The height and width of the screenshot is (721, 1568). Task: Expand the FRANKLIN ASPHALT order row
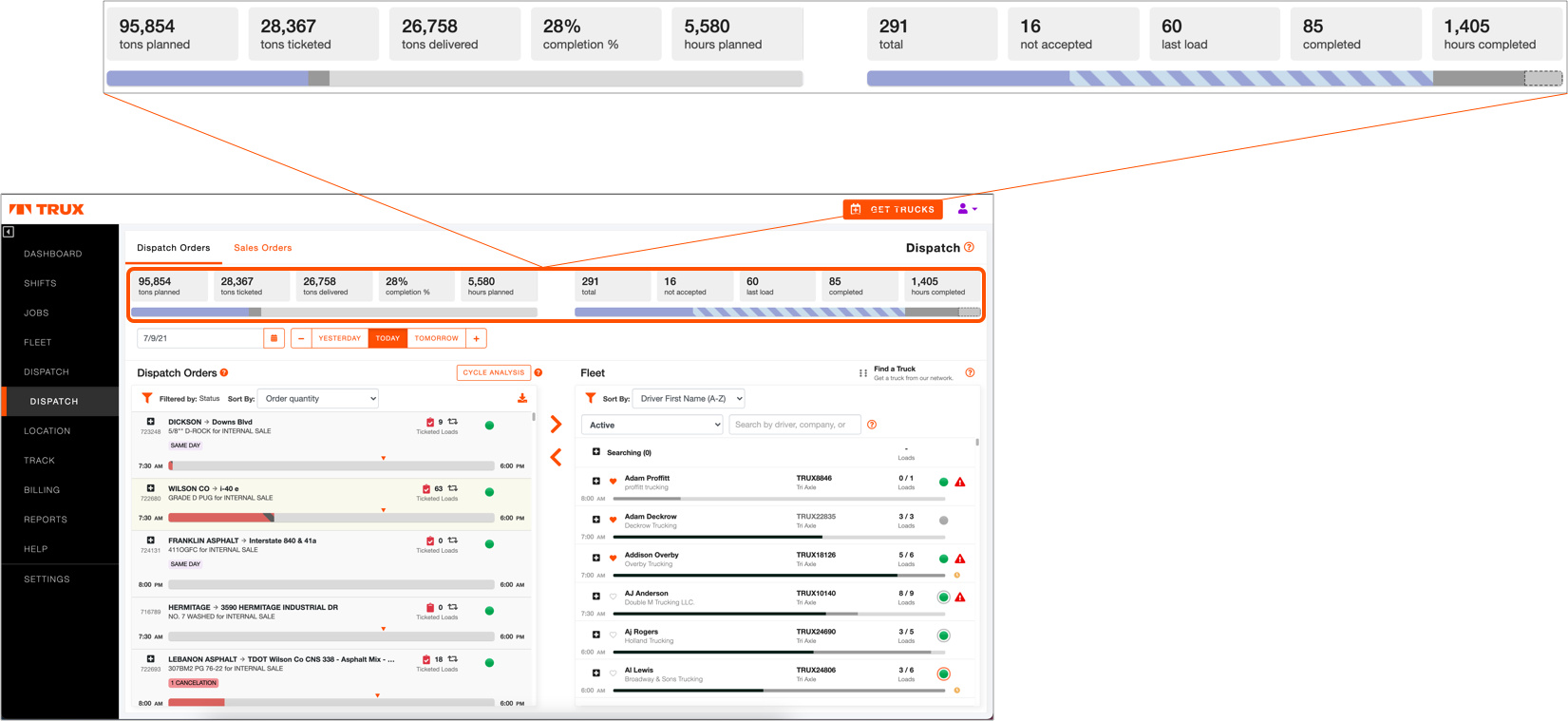tap(150, 541)
